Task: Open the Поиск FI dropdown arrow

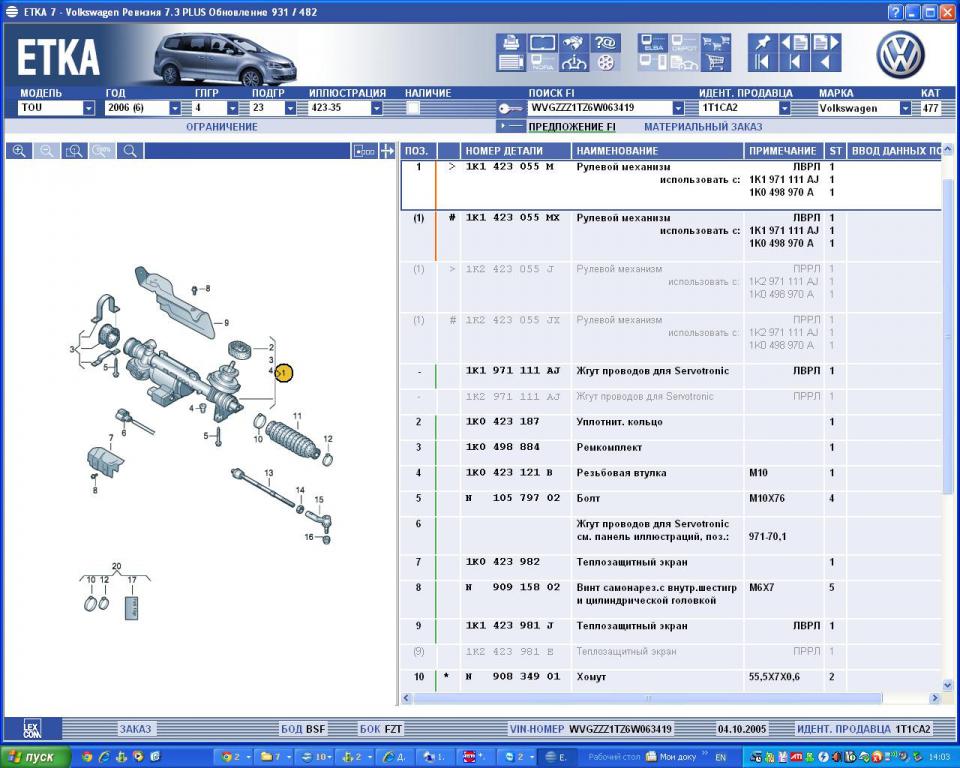Action: (678, 108)
